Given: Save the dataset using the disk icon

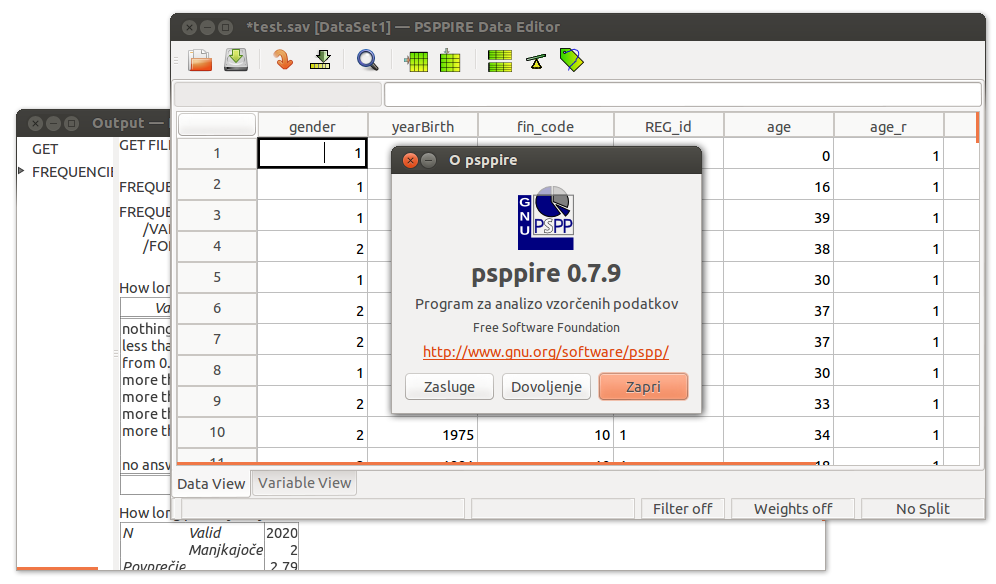Looking at the screenshot, I should [x=236, y=60].
